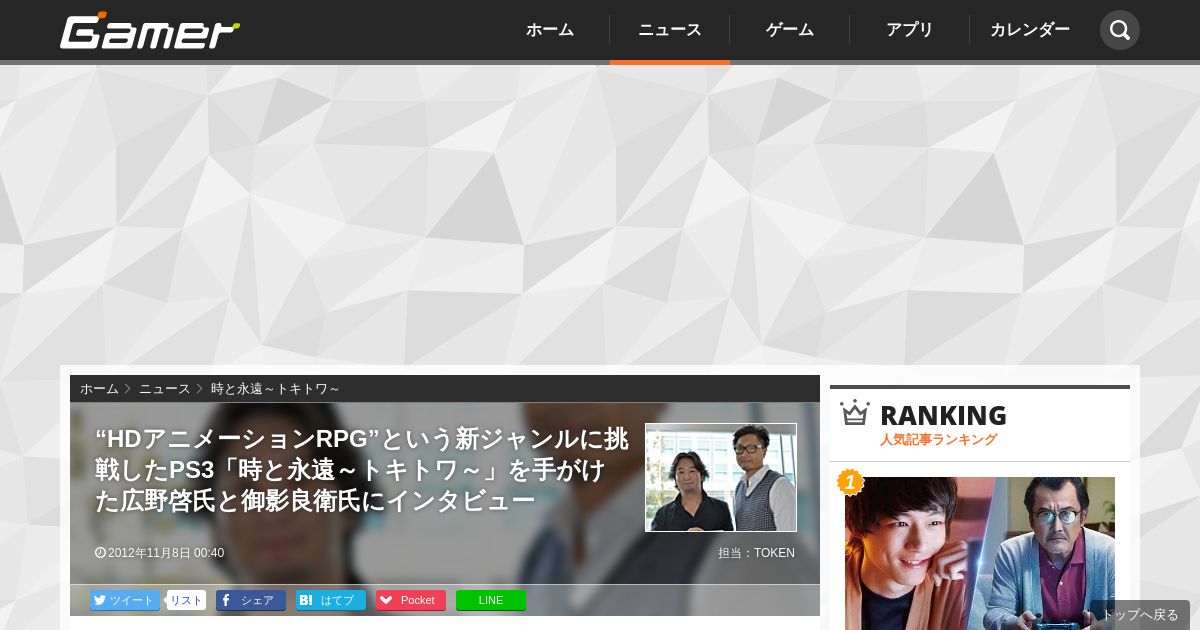This screenshot has height=630, width=1200.
Task: Click the date 2012年11月8日 00:40
Action: click(x=160, y=553)
